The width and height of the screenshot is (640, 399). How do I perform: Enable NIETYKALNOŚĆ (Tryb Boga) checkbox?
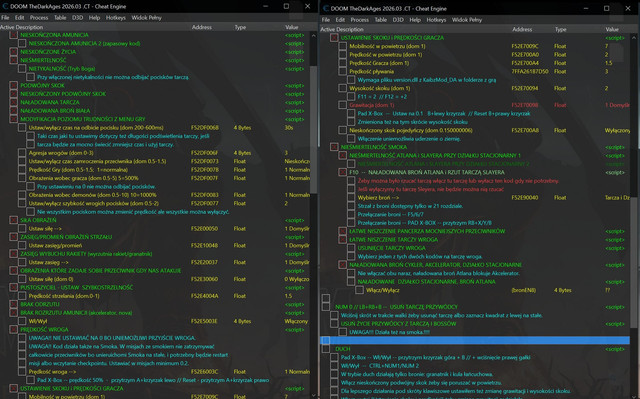point(22,69)
